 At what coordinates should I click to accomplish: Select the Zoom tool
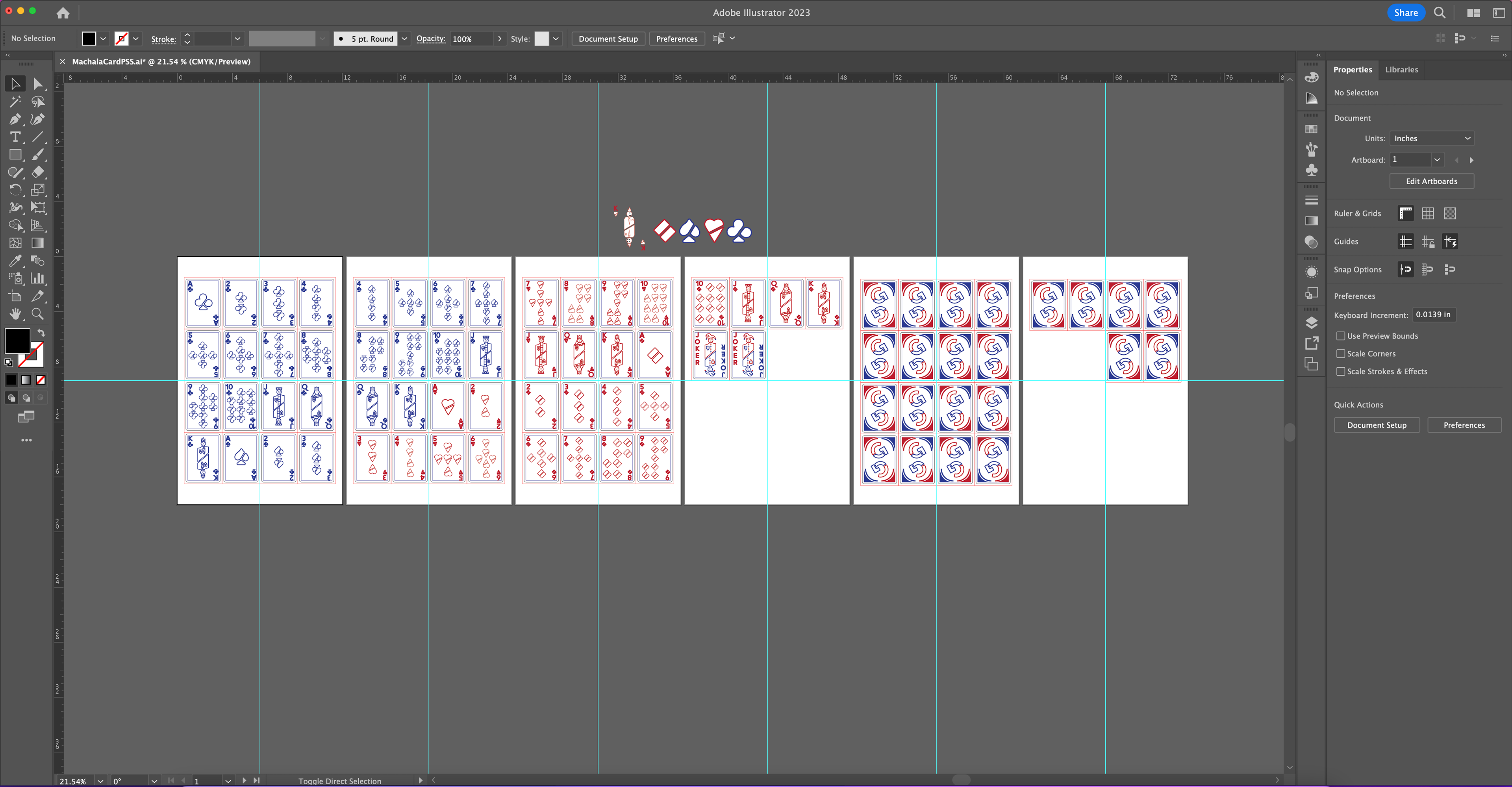pos(37,313)
